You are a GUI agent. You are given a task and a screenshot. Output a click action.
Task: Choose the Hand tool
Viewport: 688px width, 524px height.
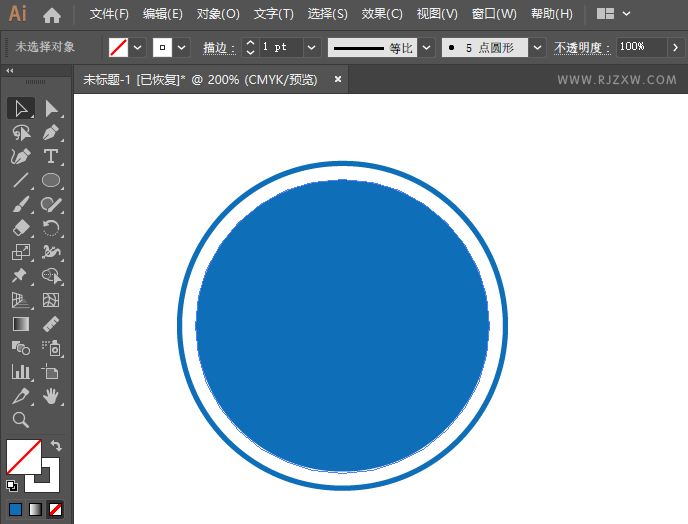tap(51, 396)
